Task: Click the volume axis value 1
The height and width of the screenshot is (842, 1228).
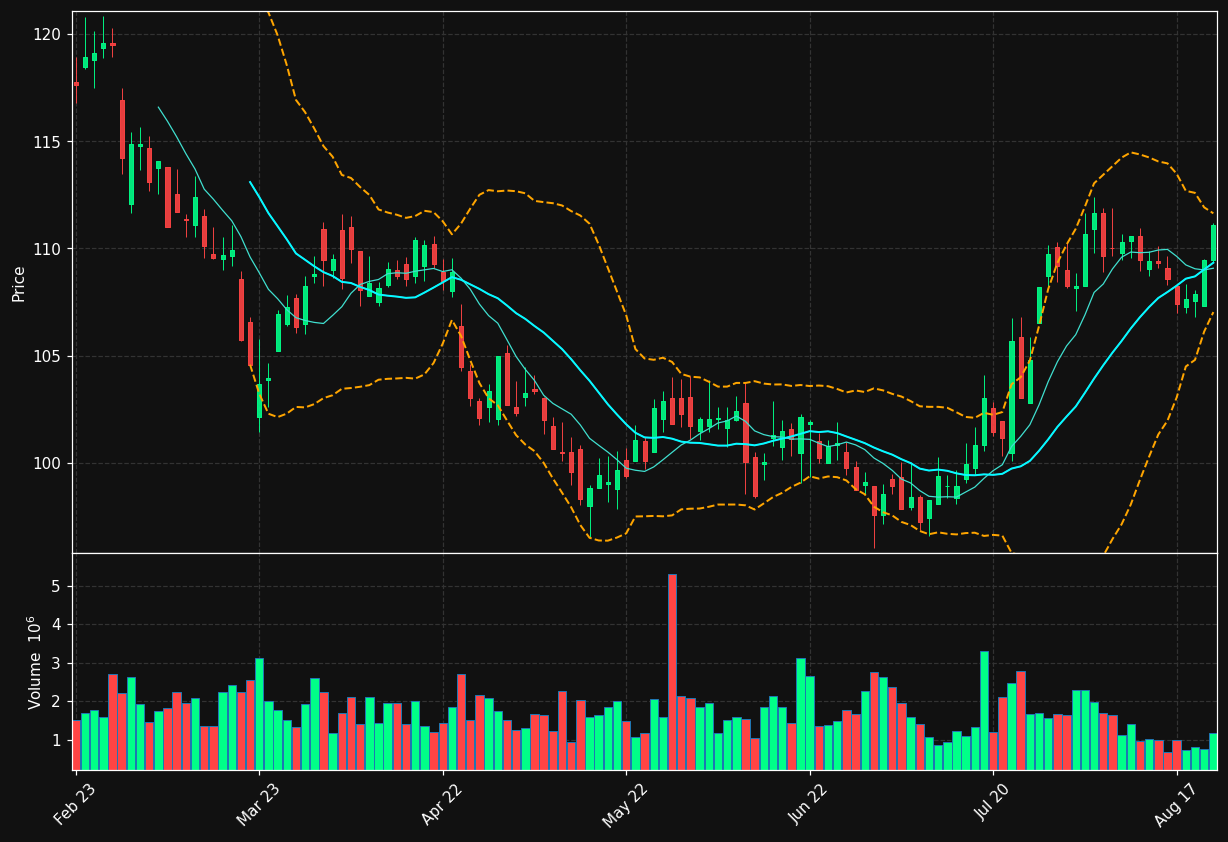Action: tap(56, 741)
